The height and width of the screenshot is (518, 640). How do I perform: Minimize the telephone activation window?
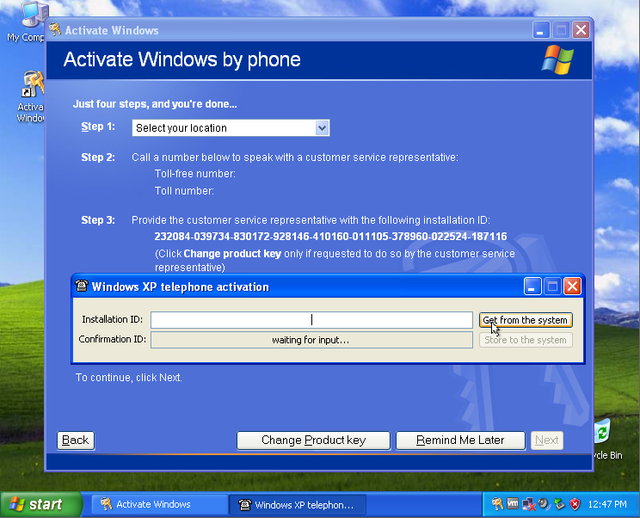(x=533, y=286)
